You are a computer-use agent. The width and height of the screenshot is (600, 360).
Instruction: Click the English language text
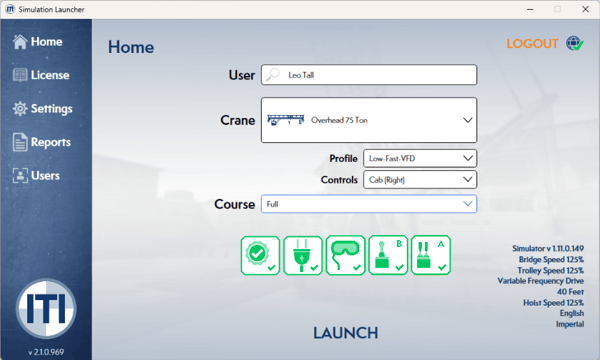(x=572, y=313)
